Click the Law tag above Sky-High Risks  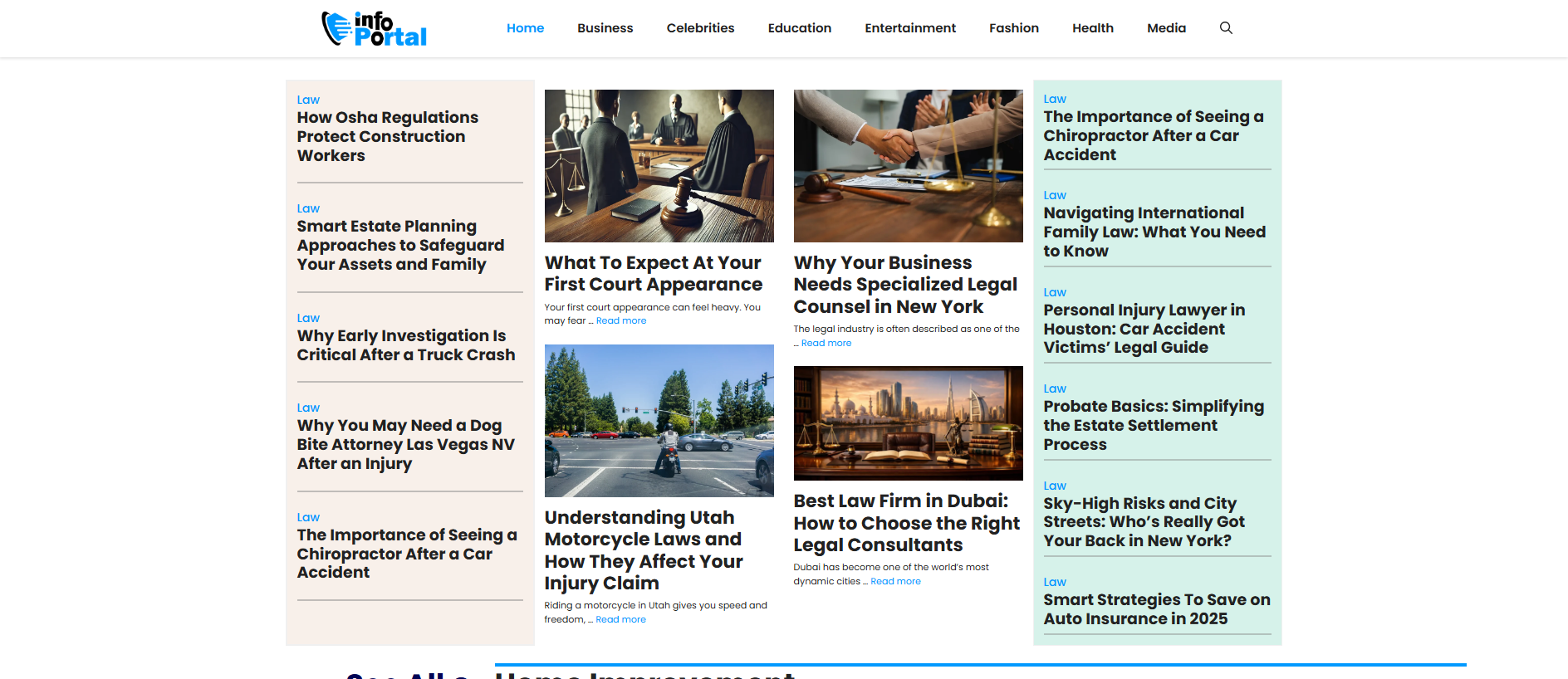coord(1055,486)
